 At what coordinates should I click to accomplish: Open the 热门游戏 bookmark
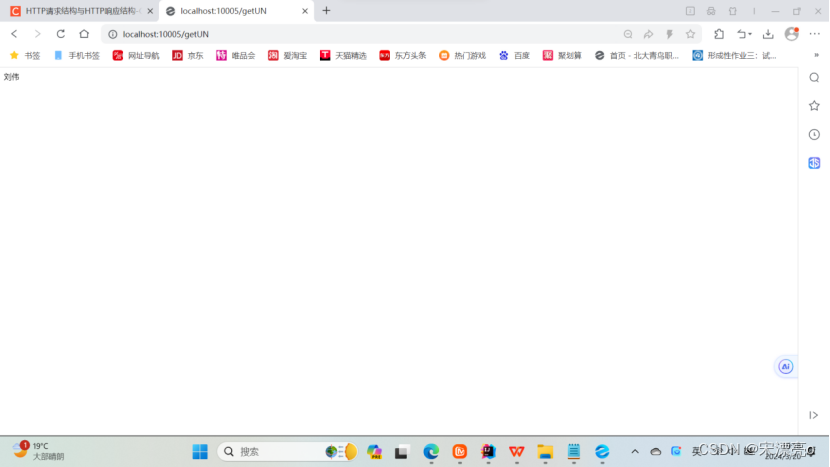[x=463, y=55]
